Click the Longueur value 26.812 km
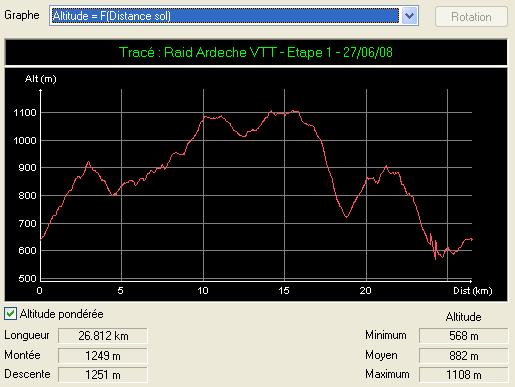 coord(103,336)
